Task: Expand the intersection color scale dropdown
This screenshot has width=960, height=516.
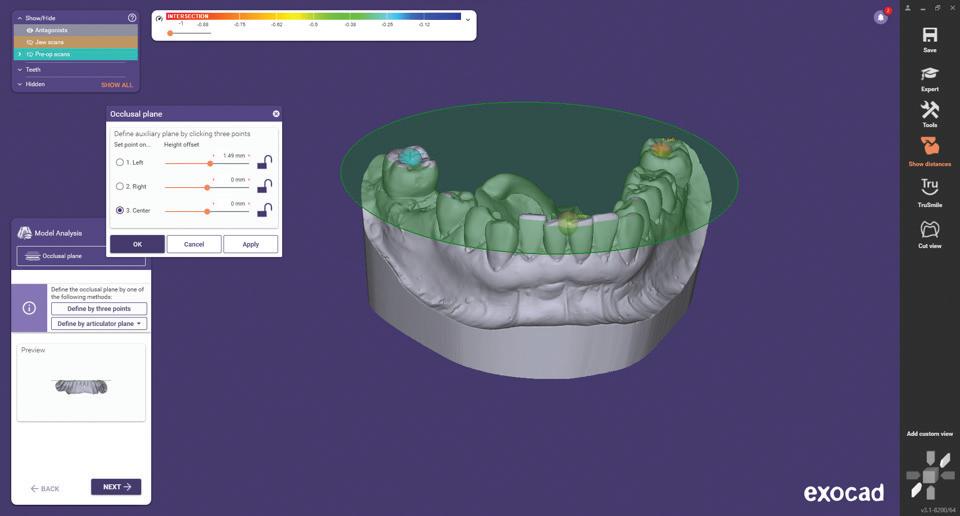Action: [468, 20]
